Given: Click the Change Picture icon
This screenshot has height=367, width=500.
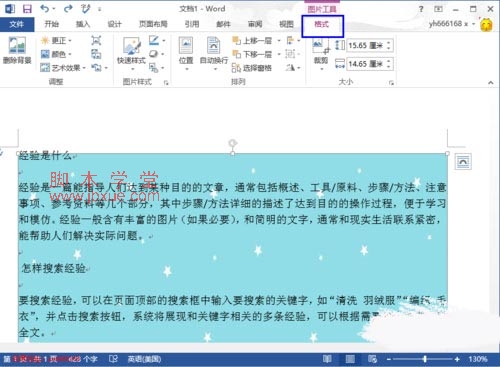Looking at the screenshot, I should [x=96, y=54].
